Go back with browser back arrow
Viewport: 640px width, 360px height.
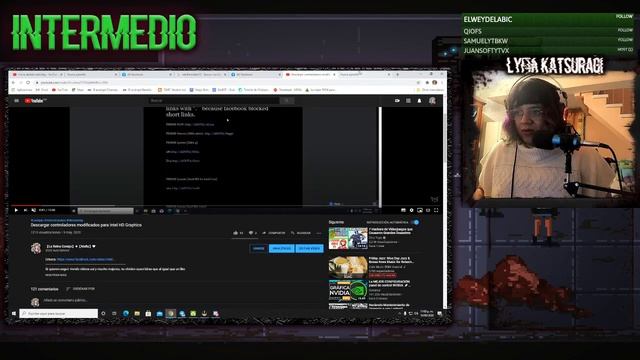(13, 82)
